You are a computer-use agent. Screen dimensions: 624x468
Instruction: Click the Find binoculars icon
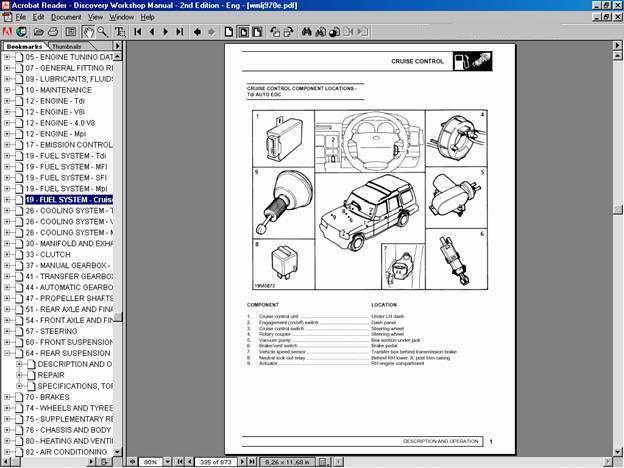tap(306, 32)
